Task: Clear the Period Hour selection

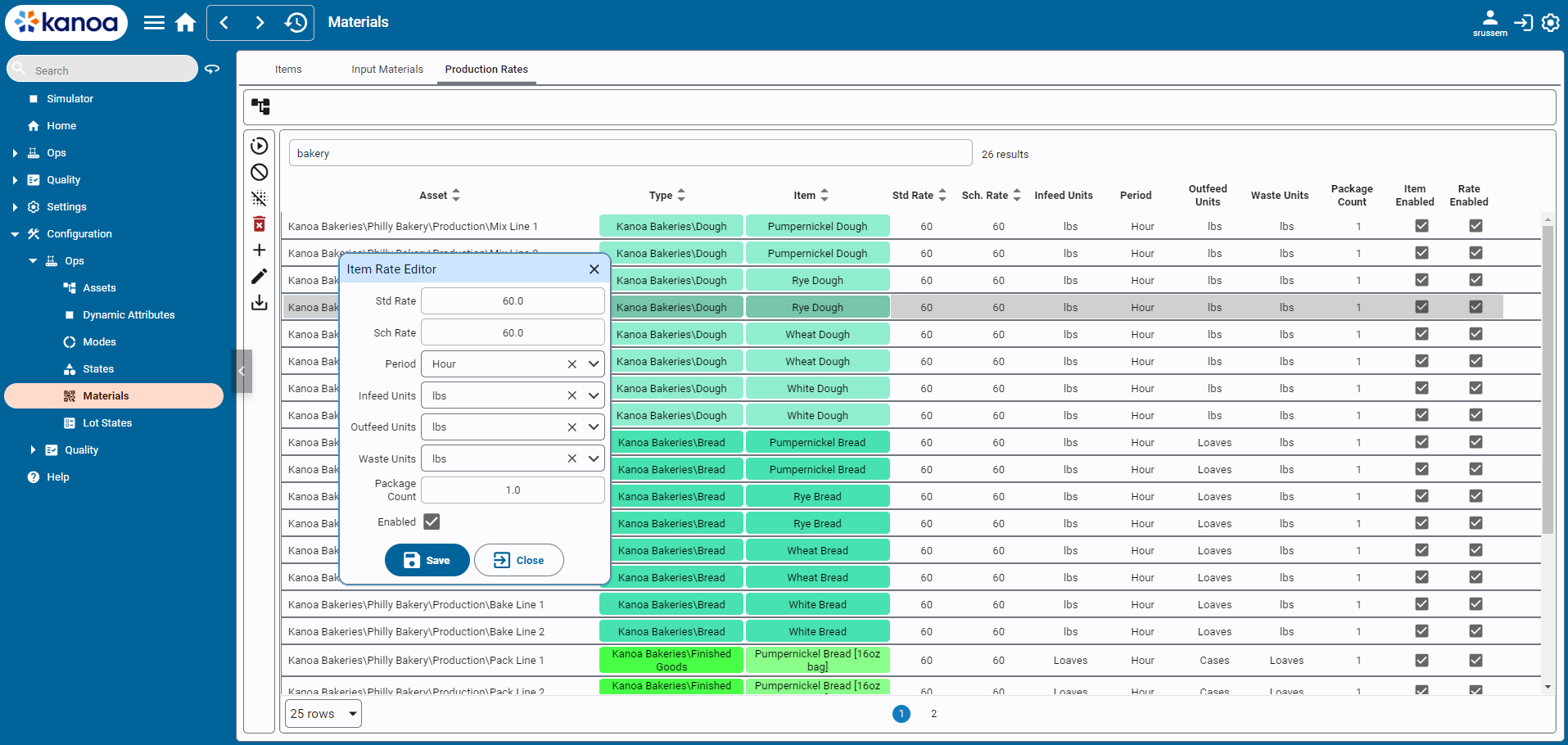Action: click(x=572, y=364)
